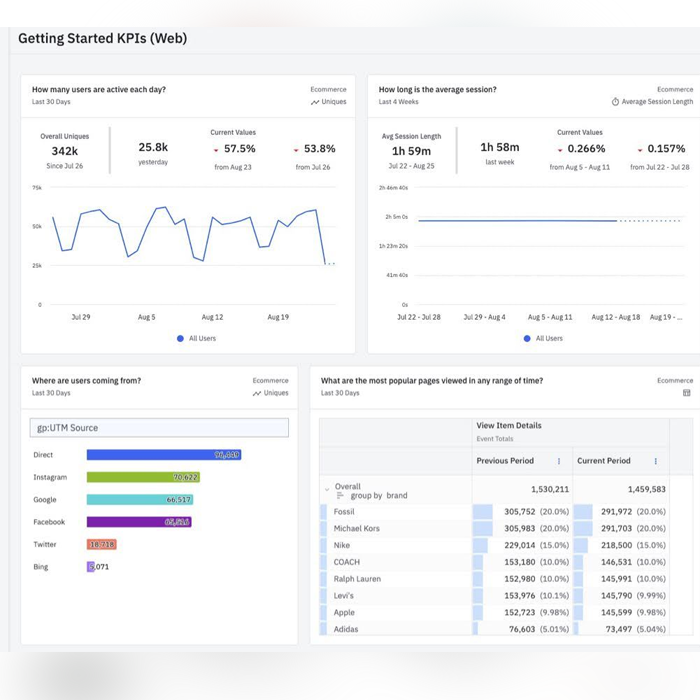700x700 pixels.
Task: Open 'How many users are active each day?' chart
Action: [99, 89]
